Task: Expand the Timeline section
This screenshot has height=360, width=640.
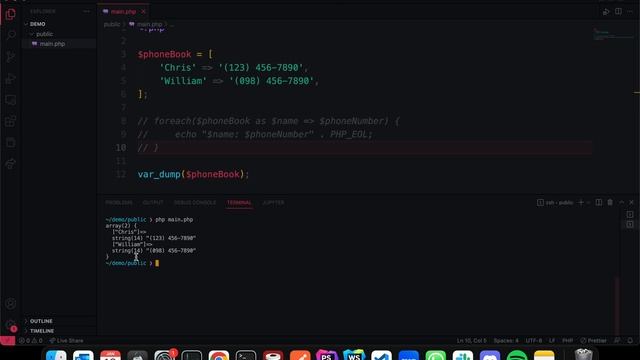Action: [x=42, y=331]
